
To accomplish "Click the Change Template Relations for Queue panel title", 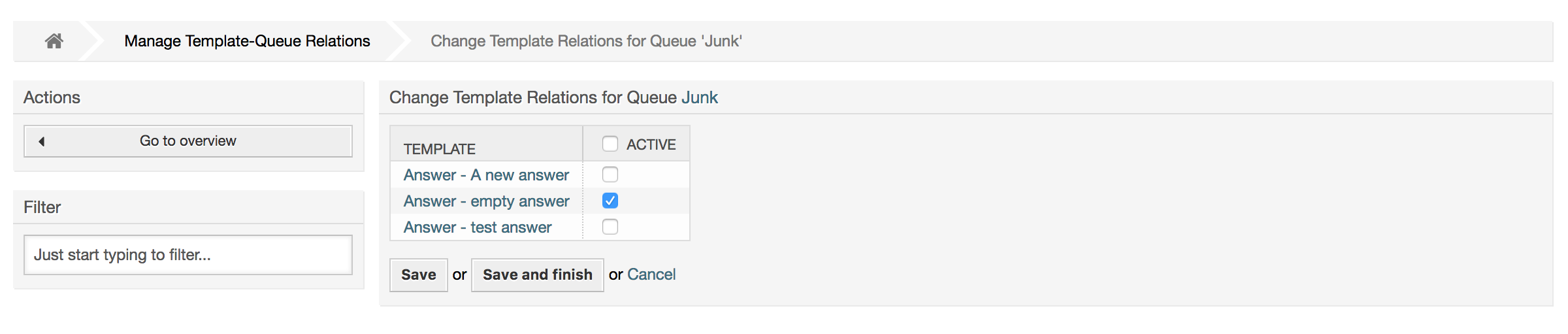I will pos(533,97).
